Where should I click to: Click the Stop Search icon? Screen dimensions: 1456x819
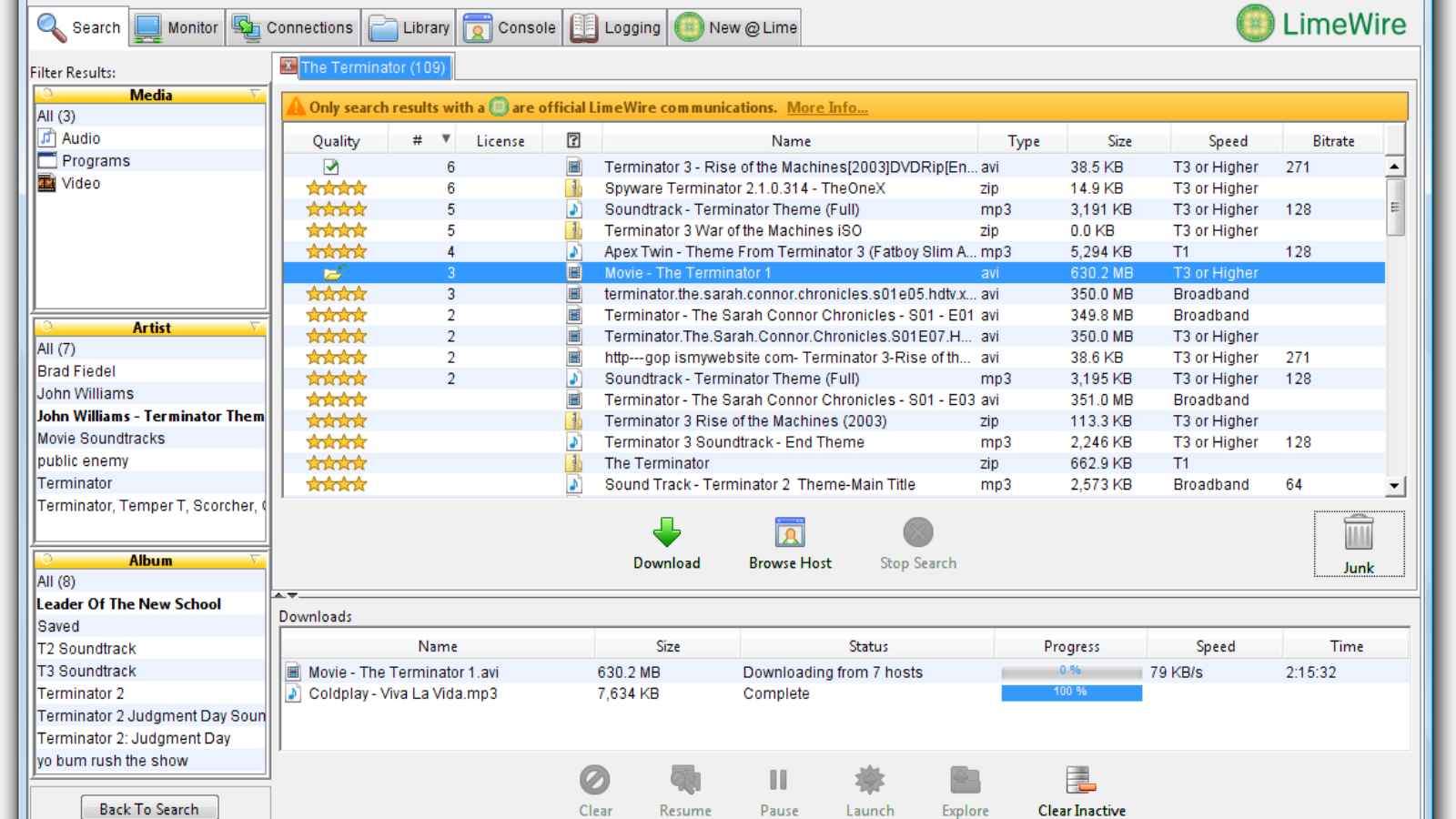[x=918, y=532]
